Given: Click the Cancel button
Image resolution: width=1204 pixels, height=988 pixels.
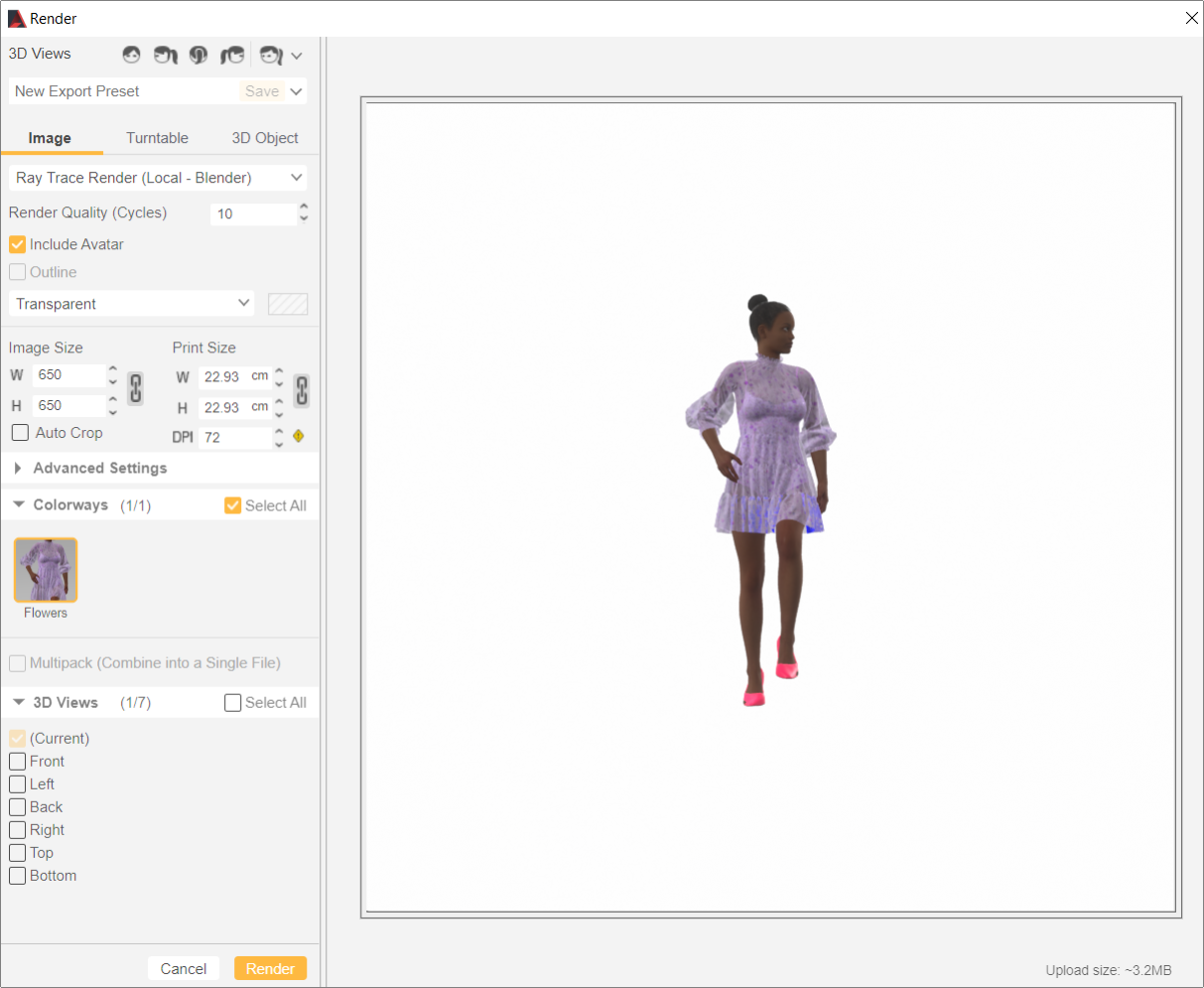Looking at the screenshot, I should pos(184,969).
